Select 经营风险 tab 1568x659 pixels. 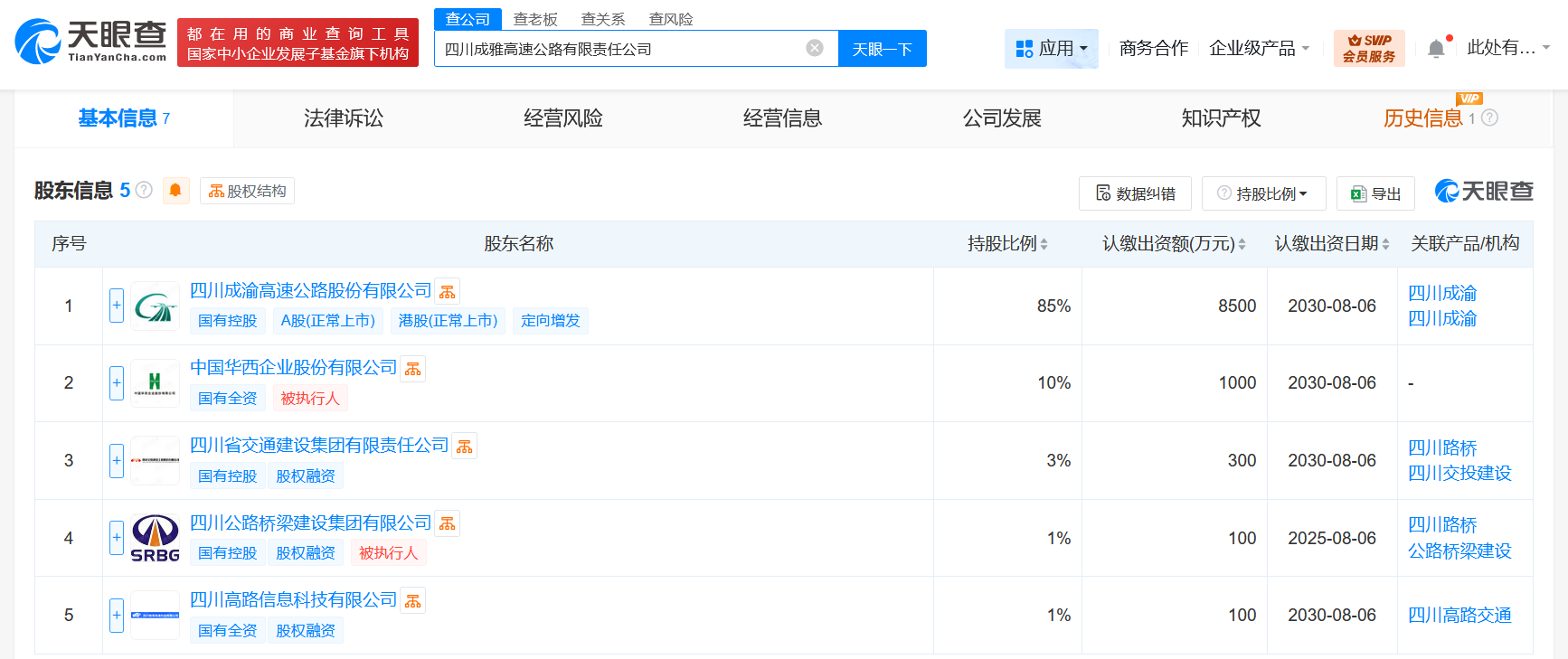coord(563,118)
